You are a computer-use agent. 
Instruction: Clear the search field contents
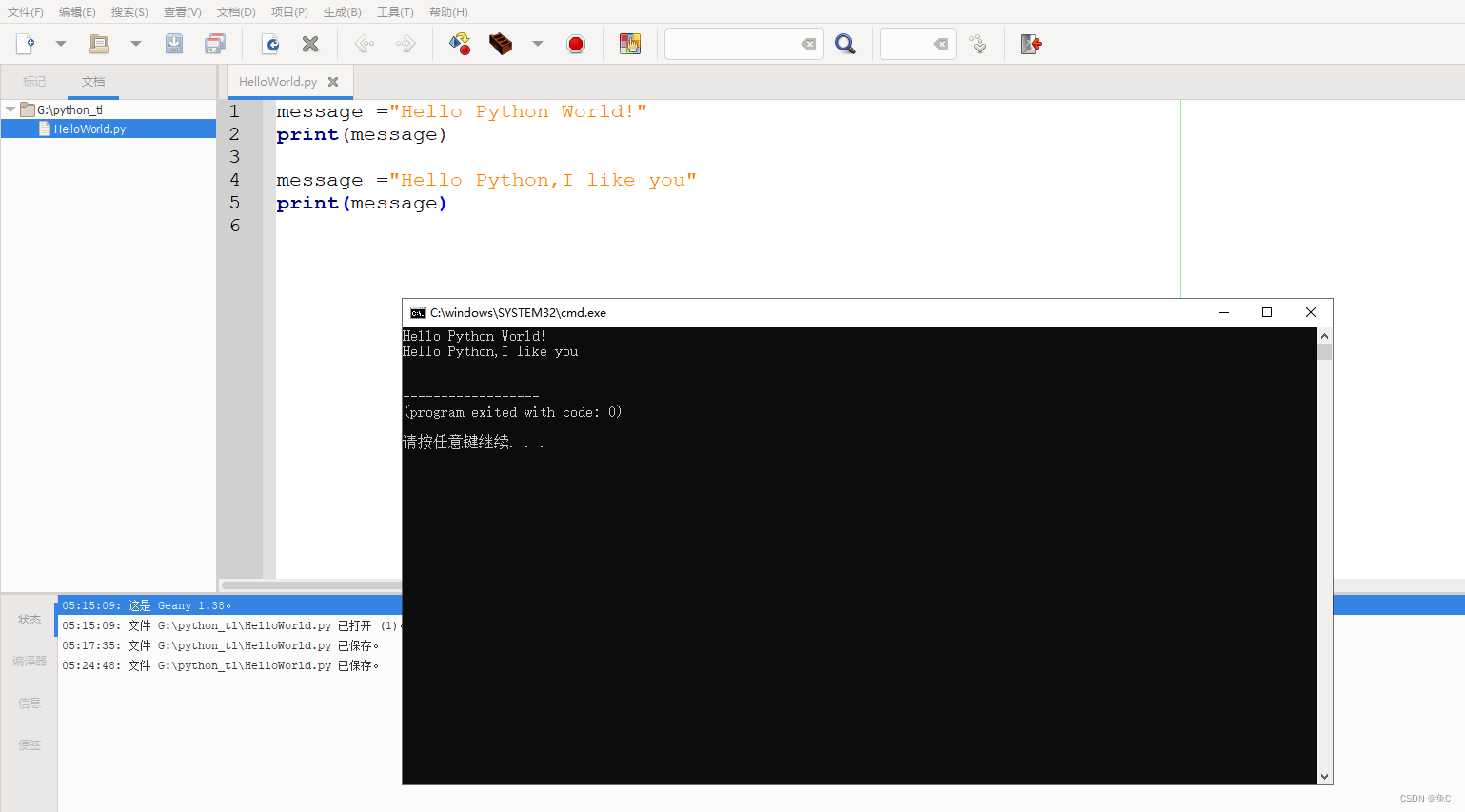pos(808,44)
